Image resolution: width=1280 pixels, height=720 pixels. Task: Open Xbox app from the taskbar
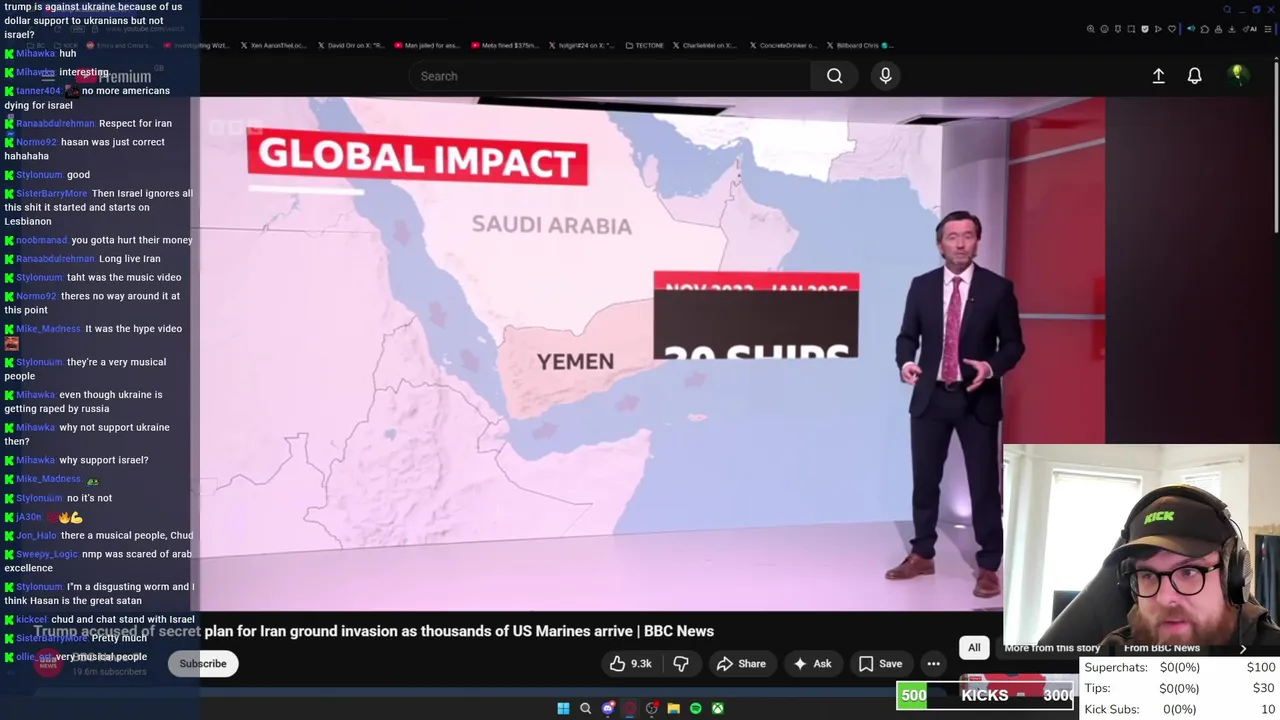click(x=717, y=708)
